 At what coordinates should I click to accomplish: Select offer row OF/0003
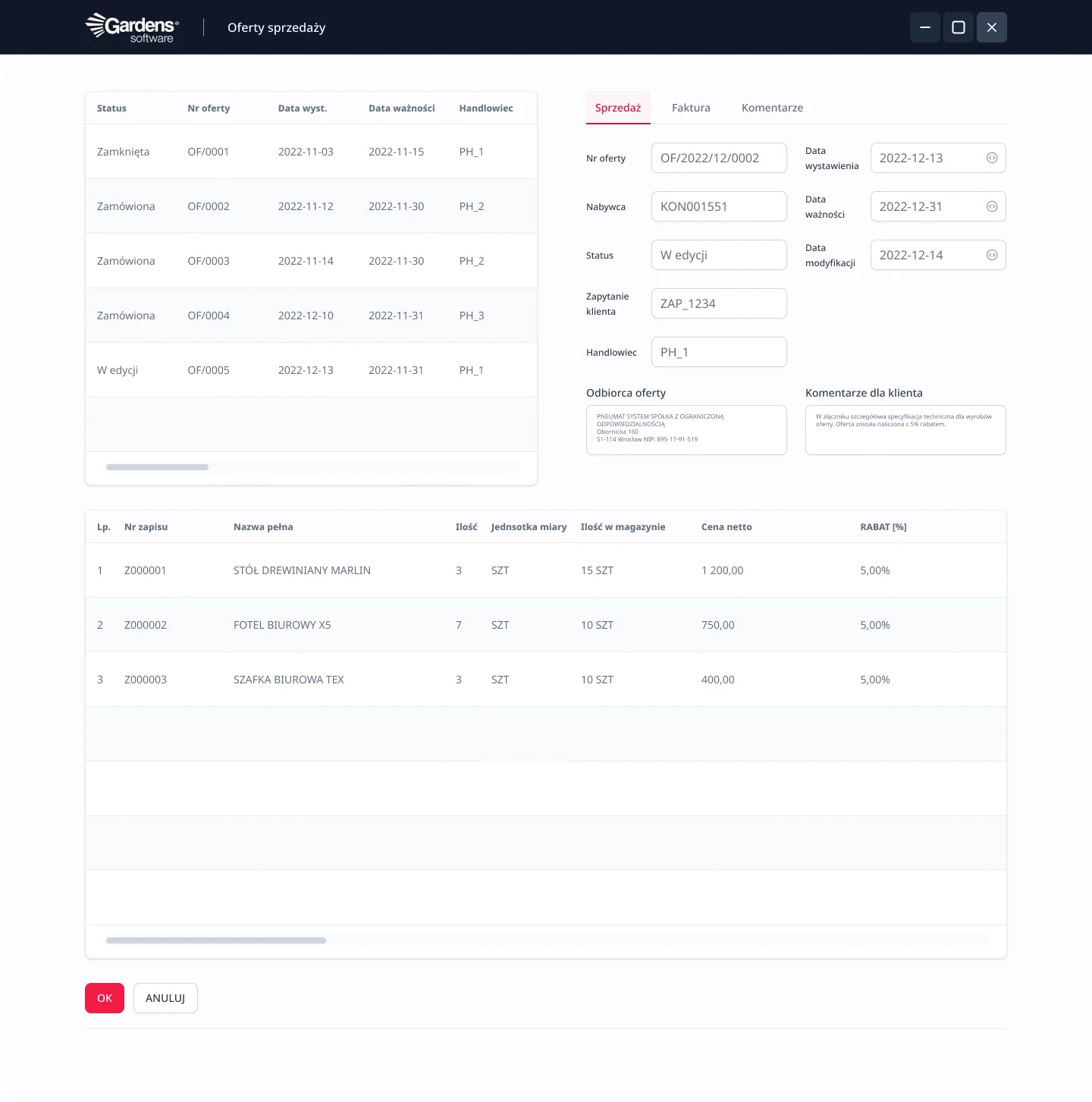pos(311,261)
